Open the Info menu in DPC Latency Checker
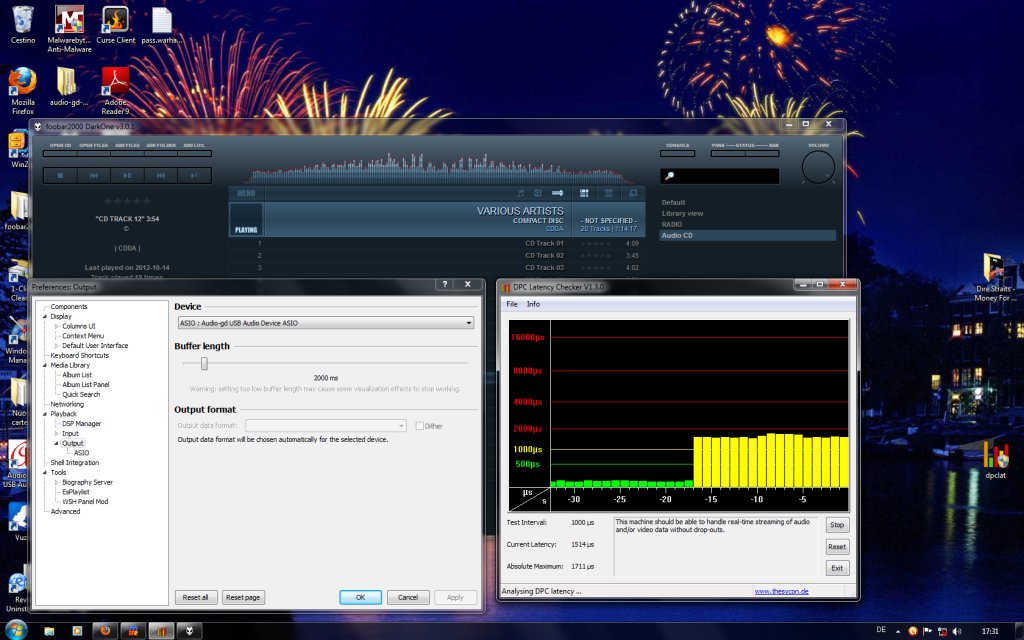 point(534,304)
